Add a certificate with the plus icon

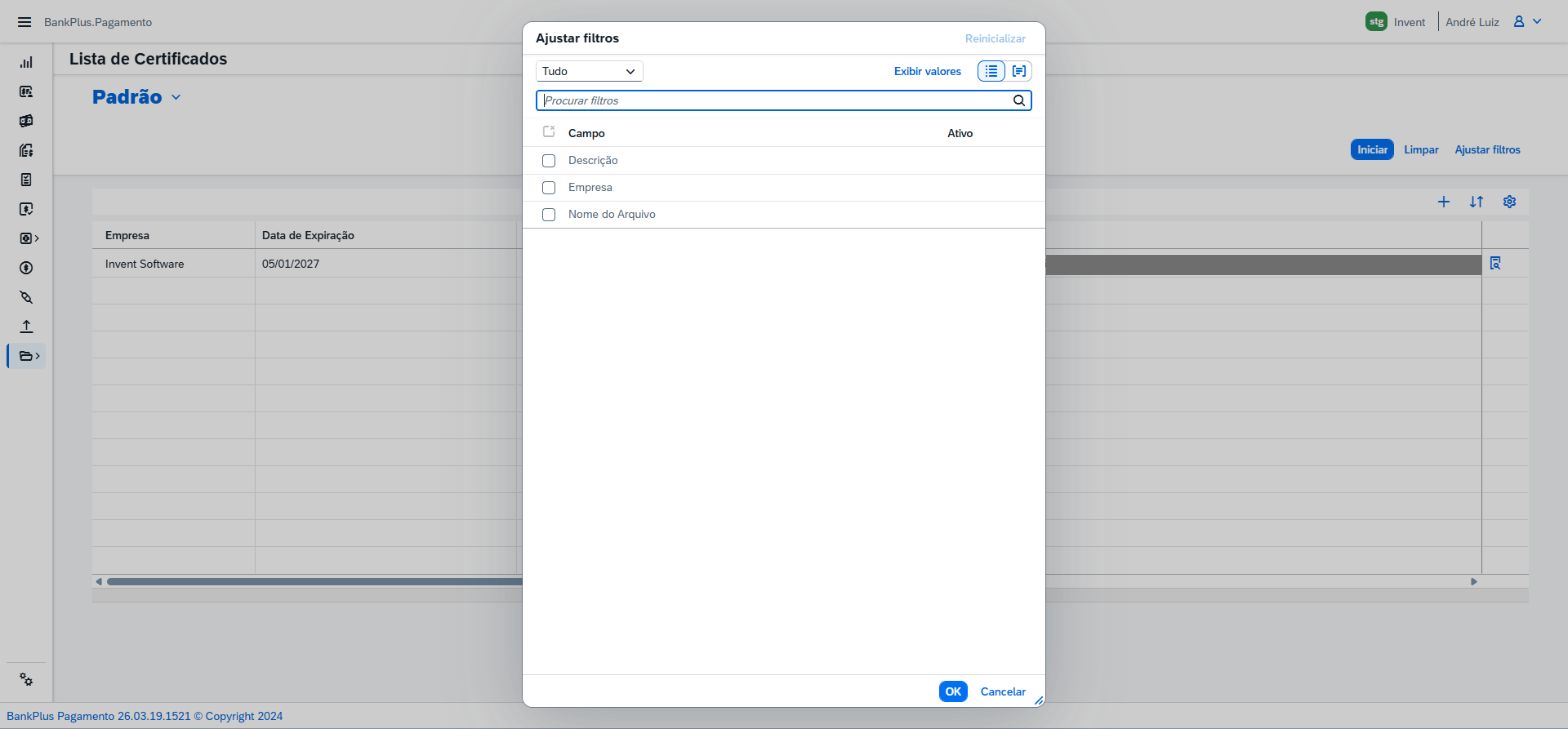point(1443,202)
